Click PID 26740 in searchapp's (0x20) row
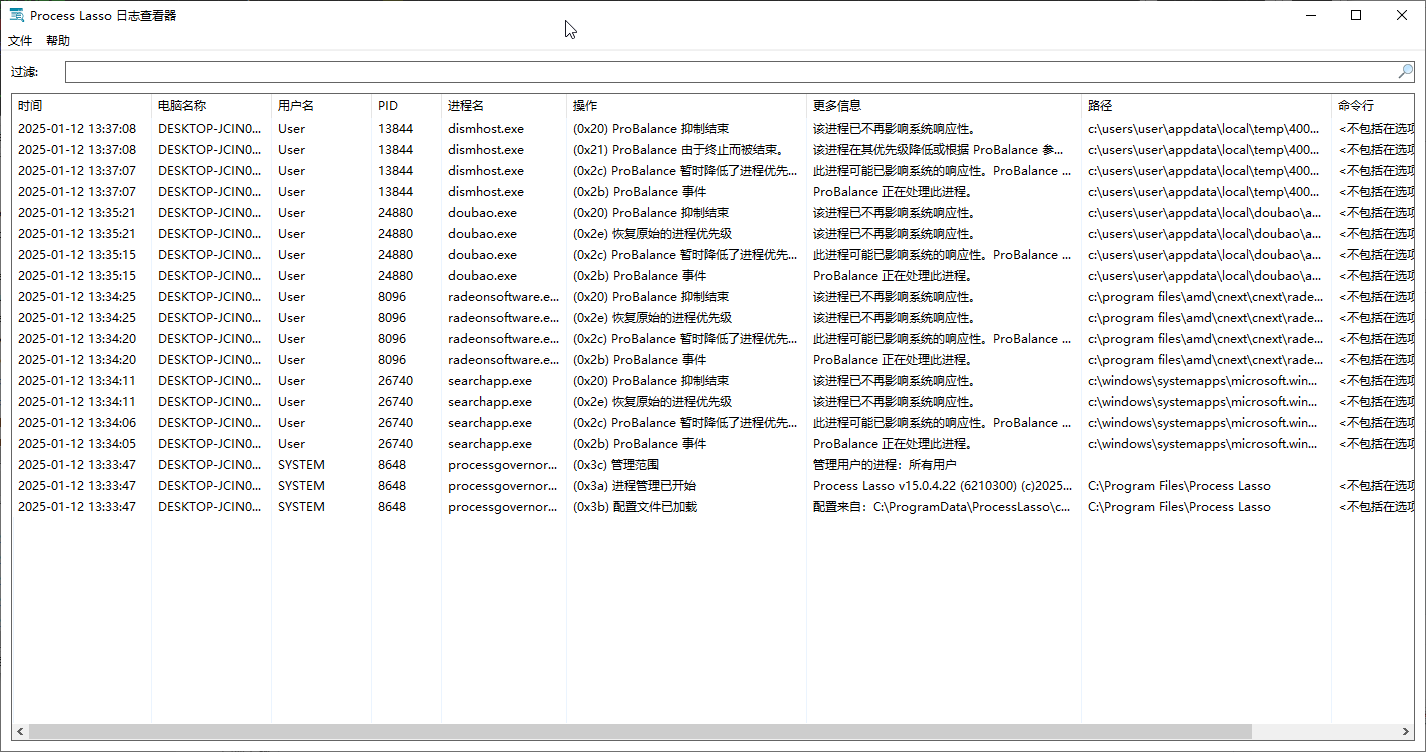 click(x=395, y=381)
